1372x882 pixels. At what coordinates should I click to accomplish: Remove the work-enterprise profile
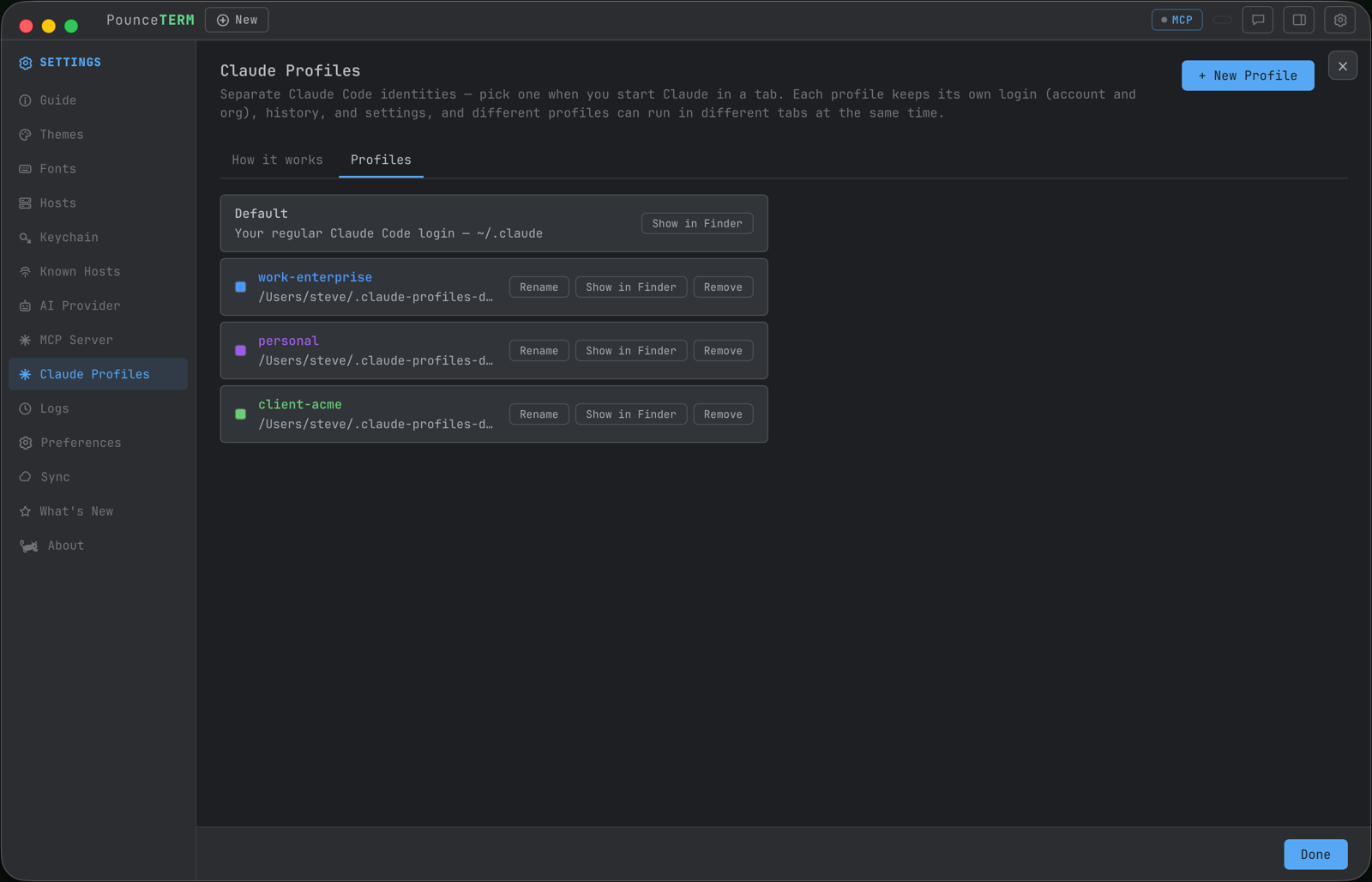pyautogui.click(x=723, y=287)
